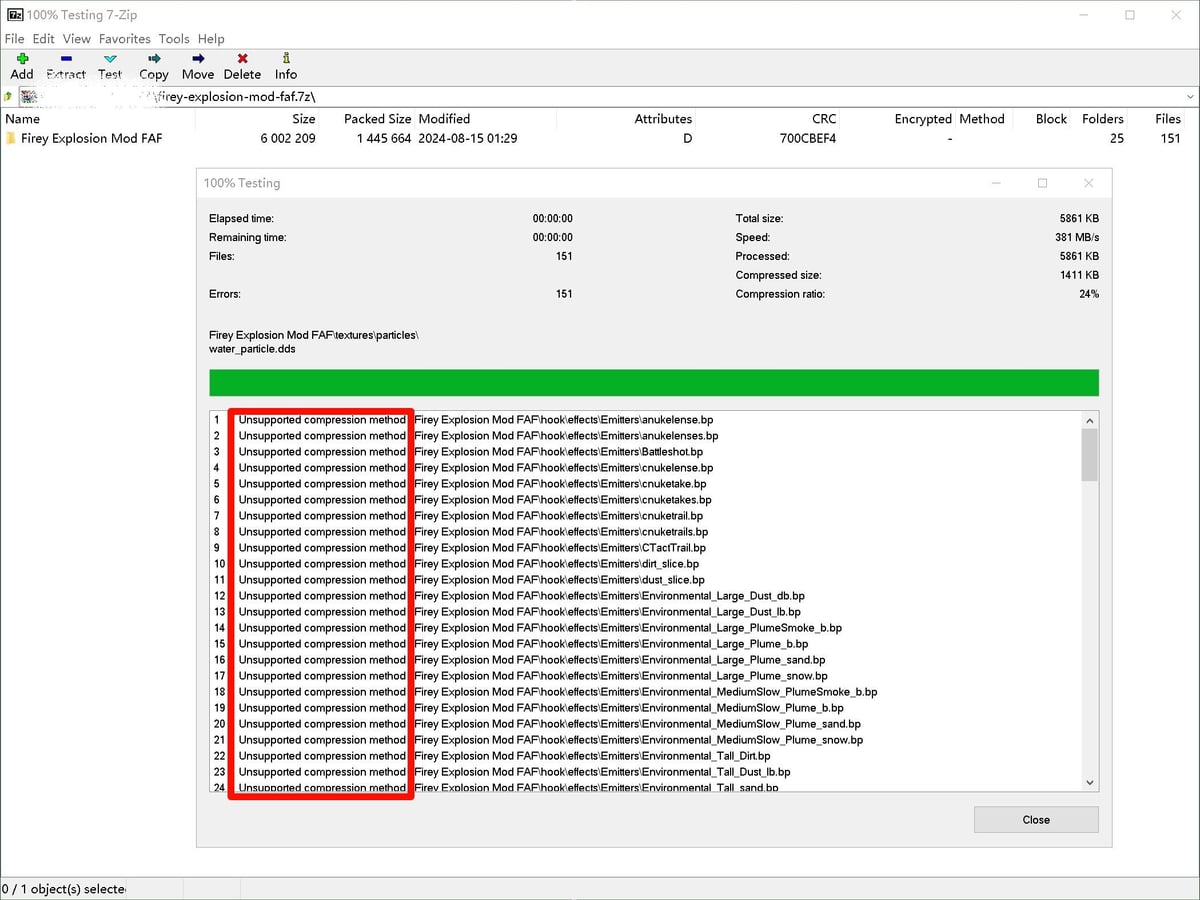
Task: Click the Info toolbar icon
Action: 286,58
